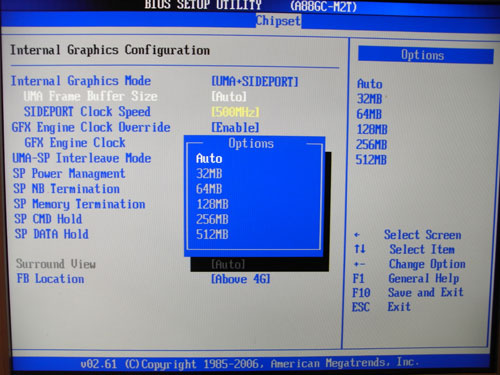Click the left-arrow Select Screen icon
This screenshot has width=500, height=375.
[x=357, y=235]
